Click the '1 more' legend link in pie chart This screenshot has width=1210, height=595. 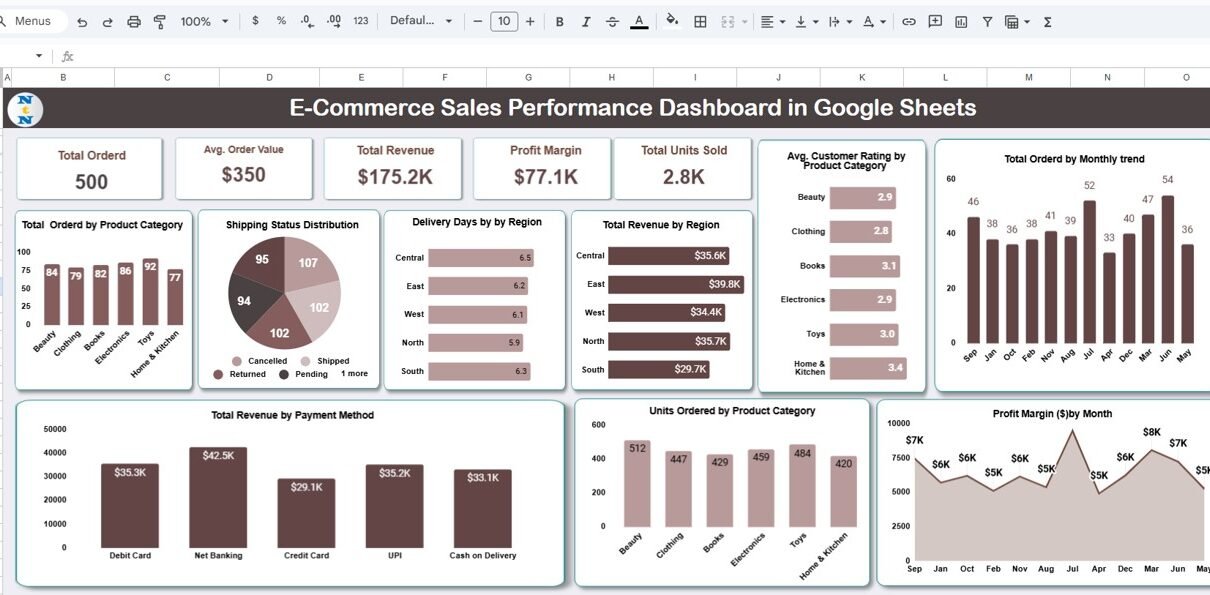tap(354, 373)
